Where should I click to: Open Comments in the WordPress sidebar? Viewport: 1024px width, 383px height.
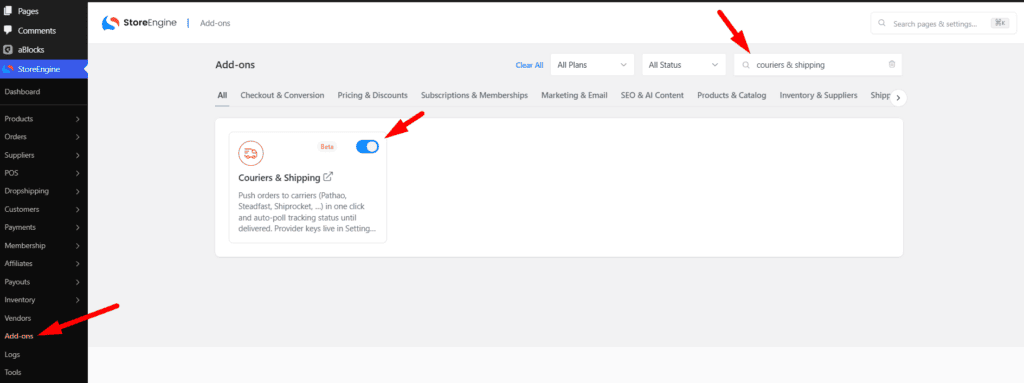tap(37, 31)
